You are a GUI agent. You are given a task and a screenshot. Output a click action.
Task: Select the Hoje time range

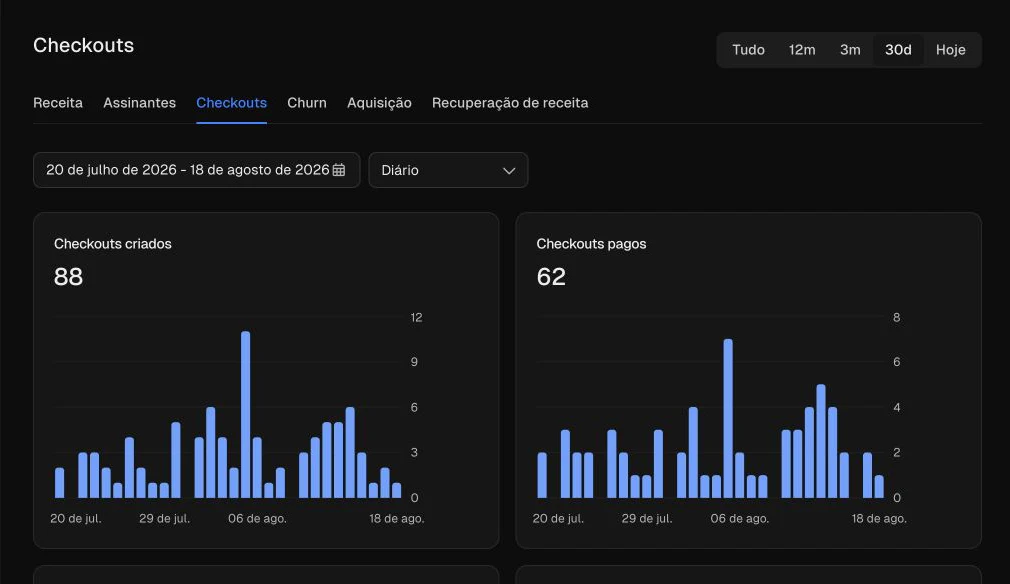pyautogui.click(x=950, y=50)
